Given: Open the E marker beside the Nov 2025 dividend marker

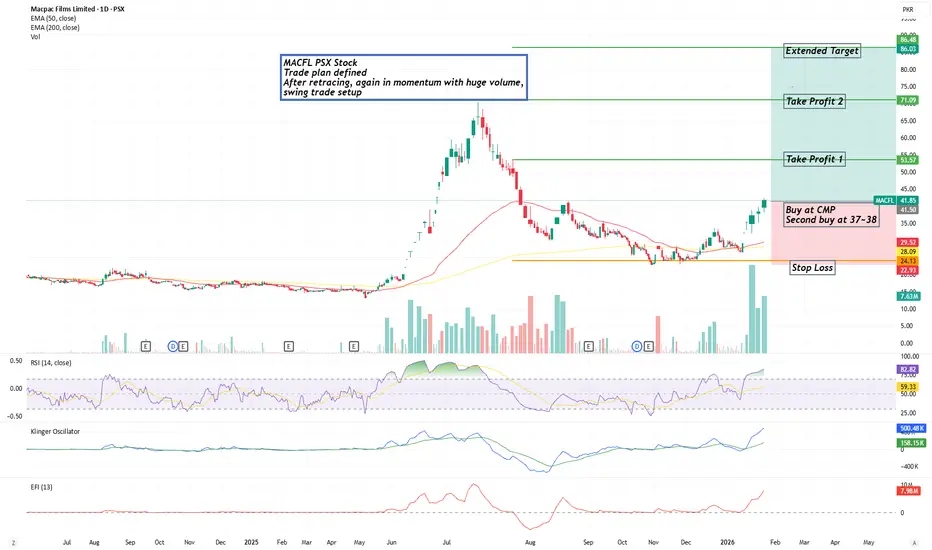Looking at the screenshot, I should coord(648,346).
